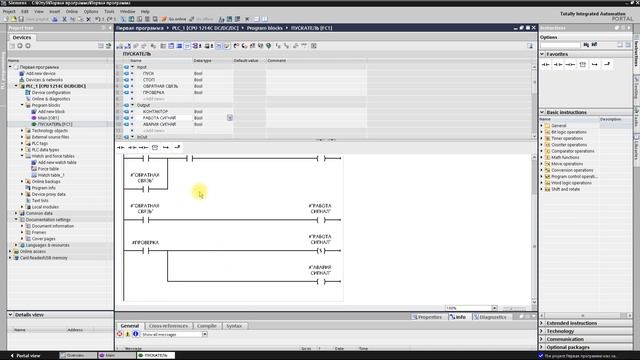Click Main editor button in bottom taskbar
This screenshot has width=640, height=360.
tap(117, 356)
